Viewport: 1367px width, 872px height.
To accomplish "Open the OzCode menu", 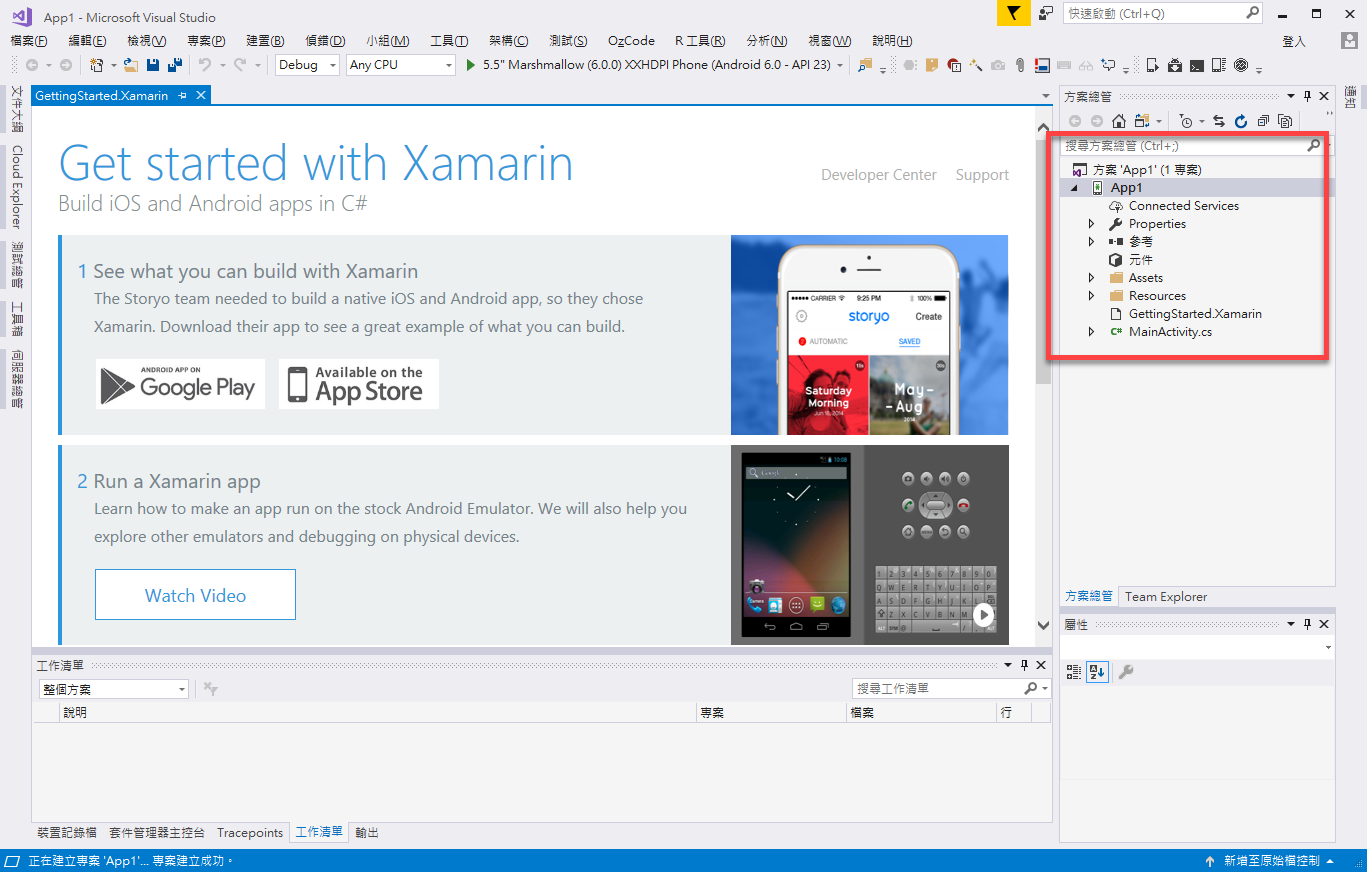I will coord(631,41).
